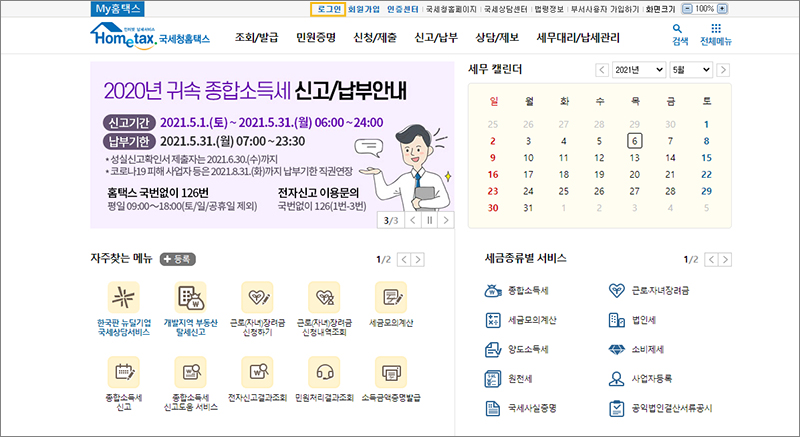800x437 pixels.
Task: Show next banner slide
Action: click(446, 220)
